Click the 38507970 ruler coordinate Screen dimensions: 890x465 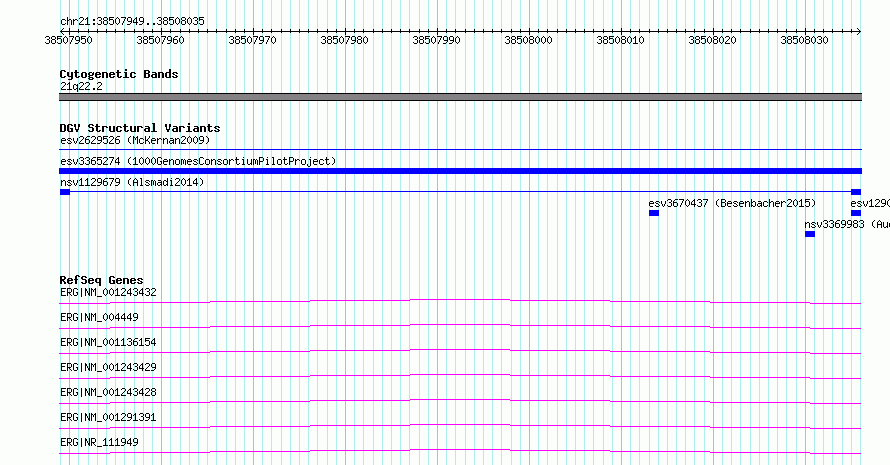click(252, 40)
